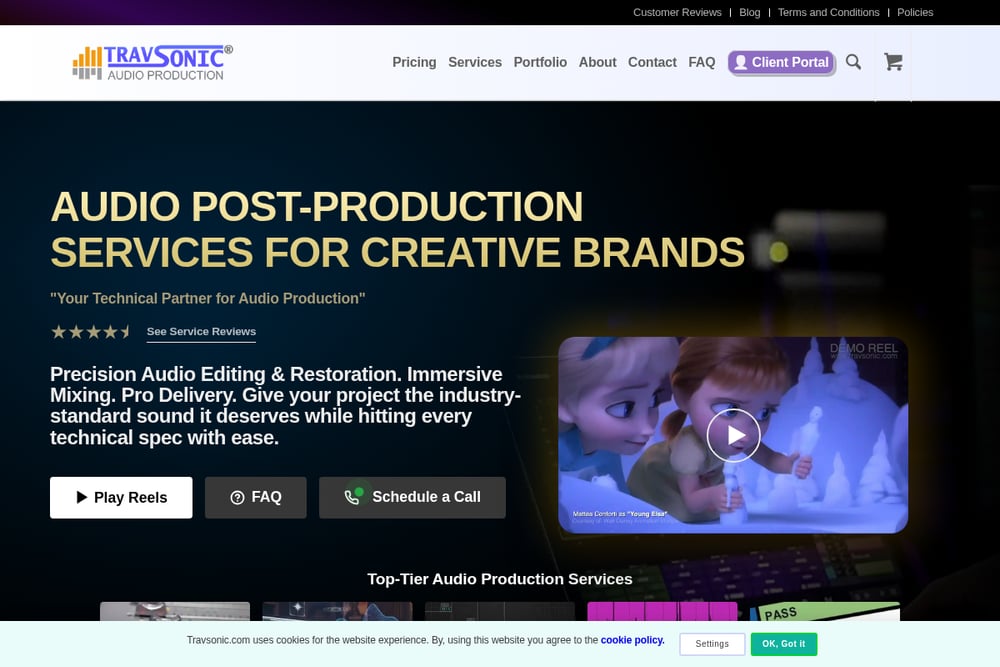Open the cookie policy link
The image size is (1000, 667).
pos(632,640)
